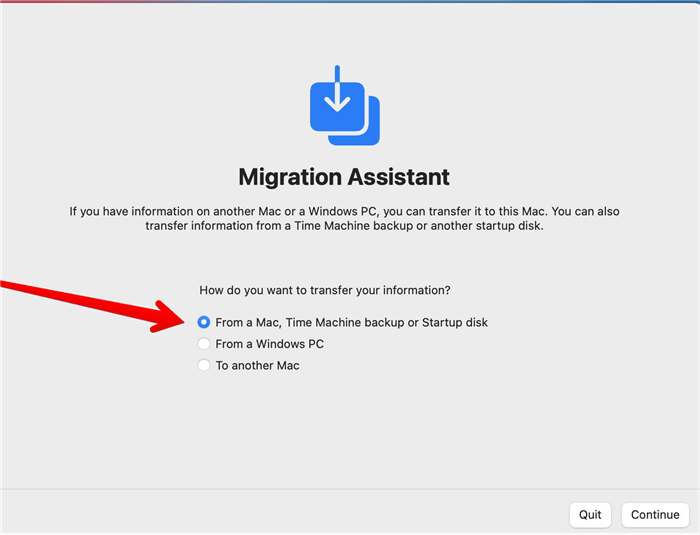Click the window's top title bar edge
The width and height of the screenshot is (700, 535).
click(350, 3)
